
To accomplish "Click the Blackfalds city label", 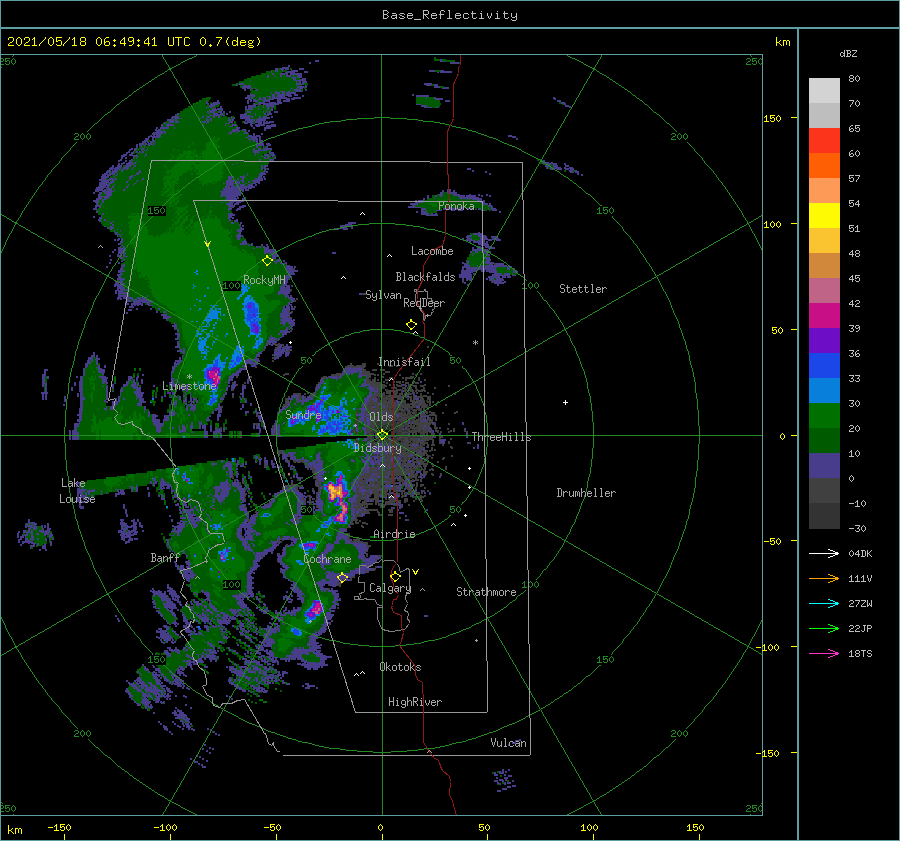I will coord(425,277).
